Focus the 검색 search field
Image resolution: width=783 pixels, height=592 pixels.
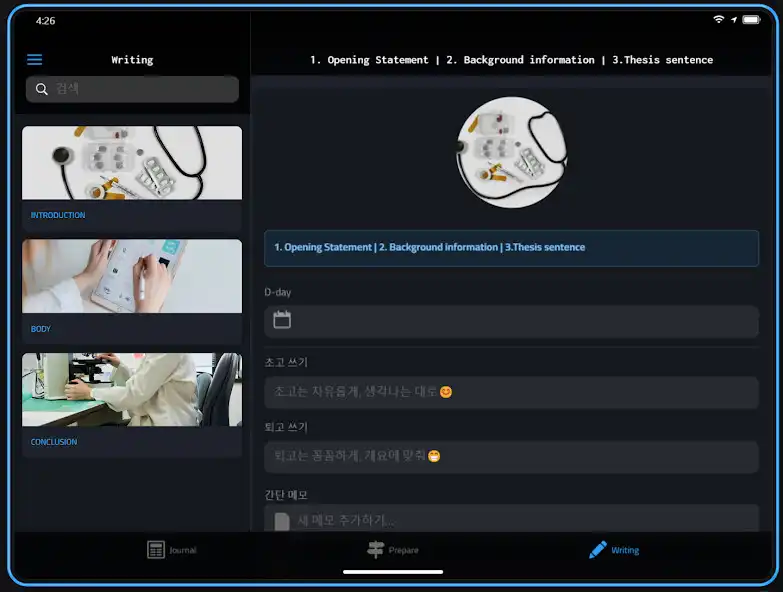pyautogui.click(x=132, y=89)
